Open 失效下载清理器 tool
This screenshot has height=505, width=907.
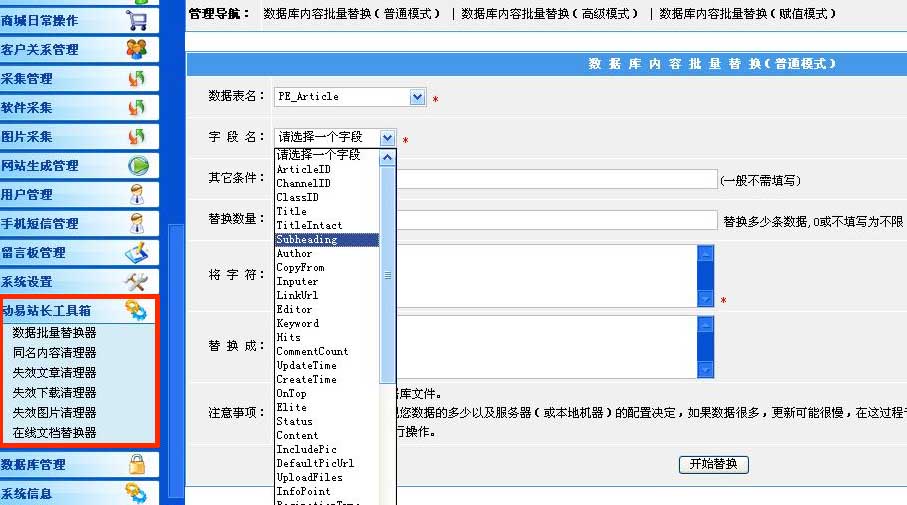coord(54,392)
